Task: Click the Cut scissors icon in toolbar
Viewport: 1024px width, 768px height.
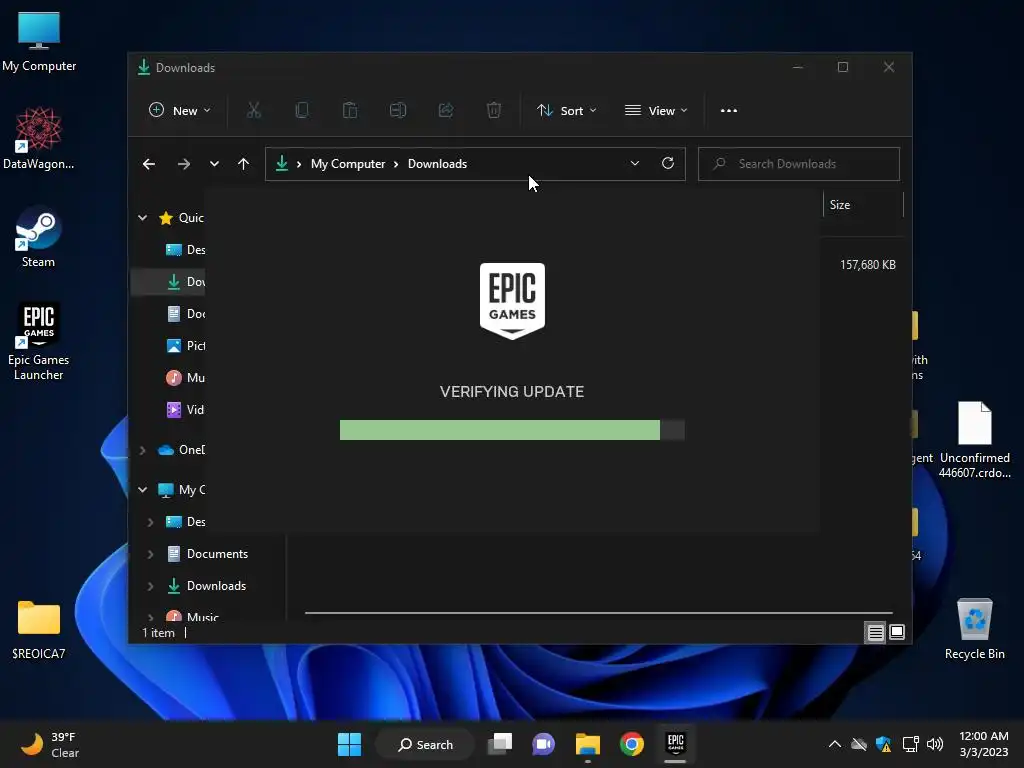Action: [253, 110]
